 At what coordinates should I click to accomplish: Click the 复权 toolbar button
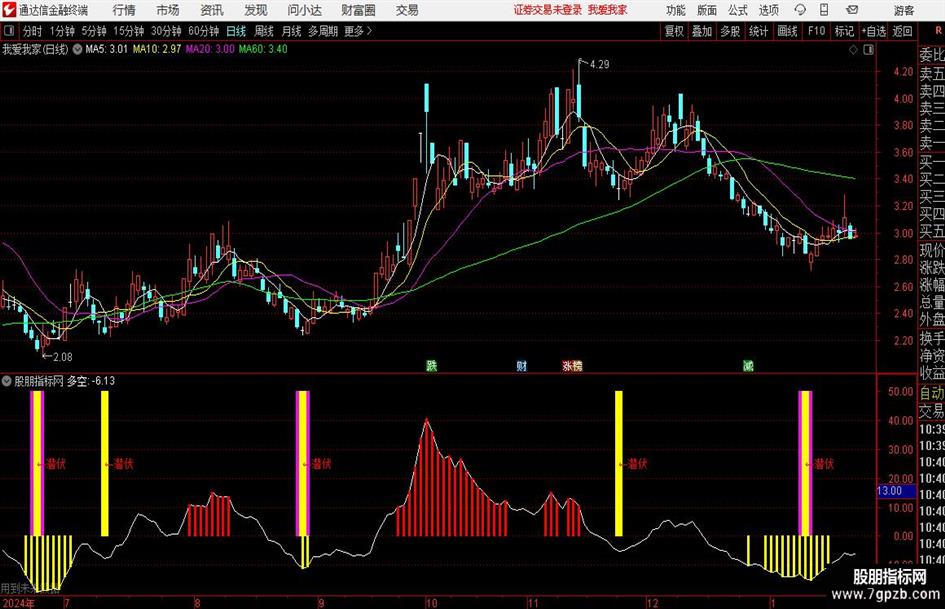[674, 31]
